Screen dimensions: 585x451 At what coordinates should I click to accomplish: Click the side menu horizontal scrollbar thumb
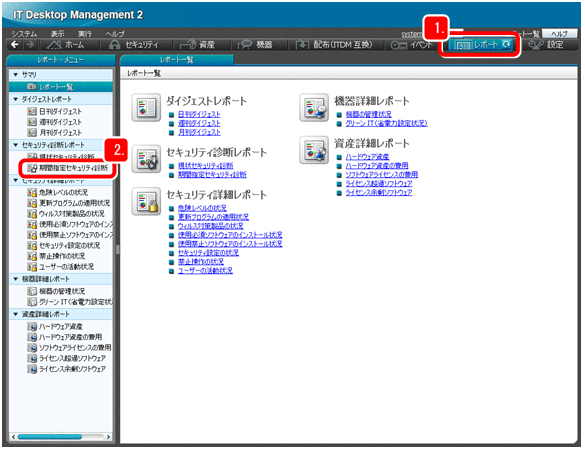click(50, 436)
